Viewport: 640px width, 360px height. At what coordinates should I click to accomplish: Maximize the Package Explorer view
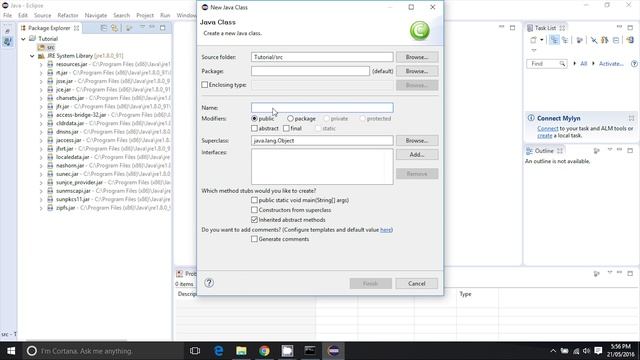point(162,28)
